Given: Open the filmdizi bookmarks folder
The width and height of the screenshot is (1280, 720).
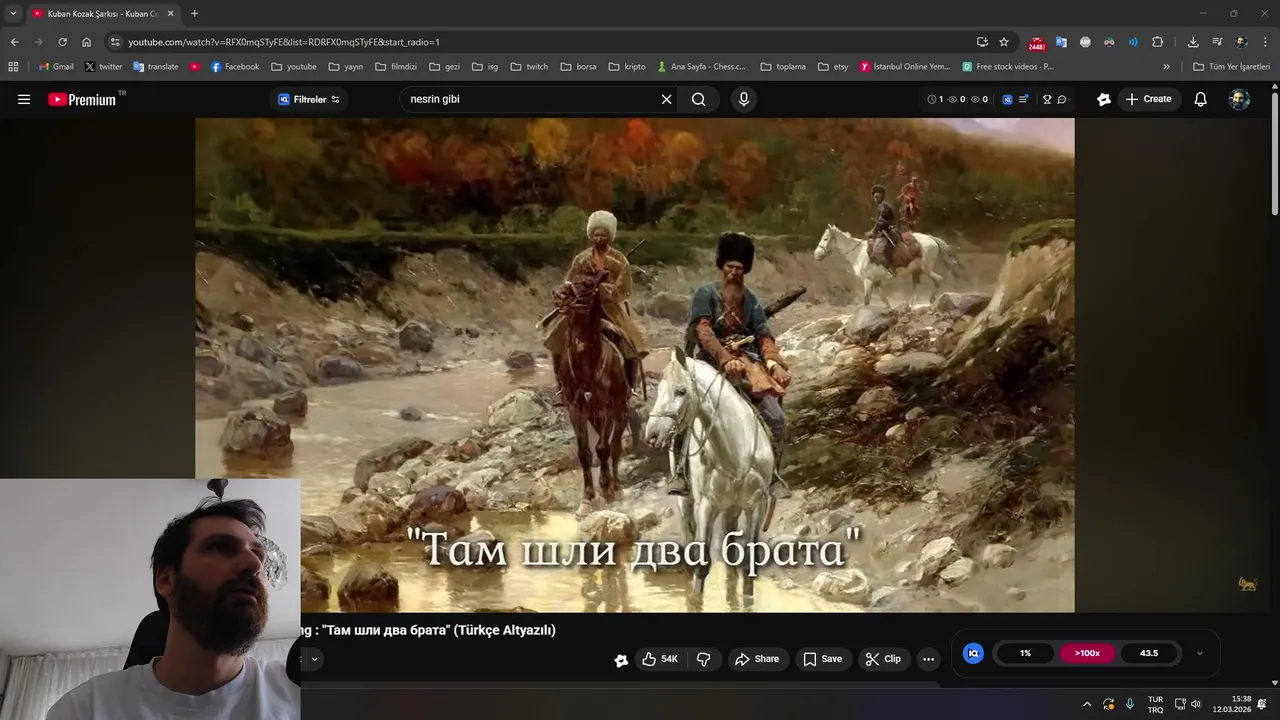Looking at the screenshot, I should pyautogui.click(x=396, y=67).
